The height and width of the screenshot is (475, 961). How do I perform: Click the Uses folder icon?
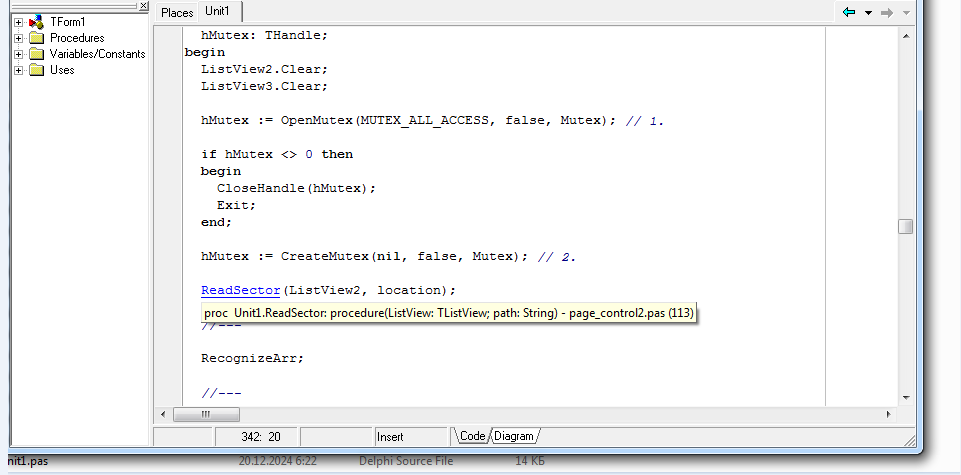[x=36, y=70]
